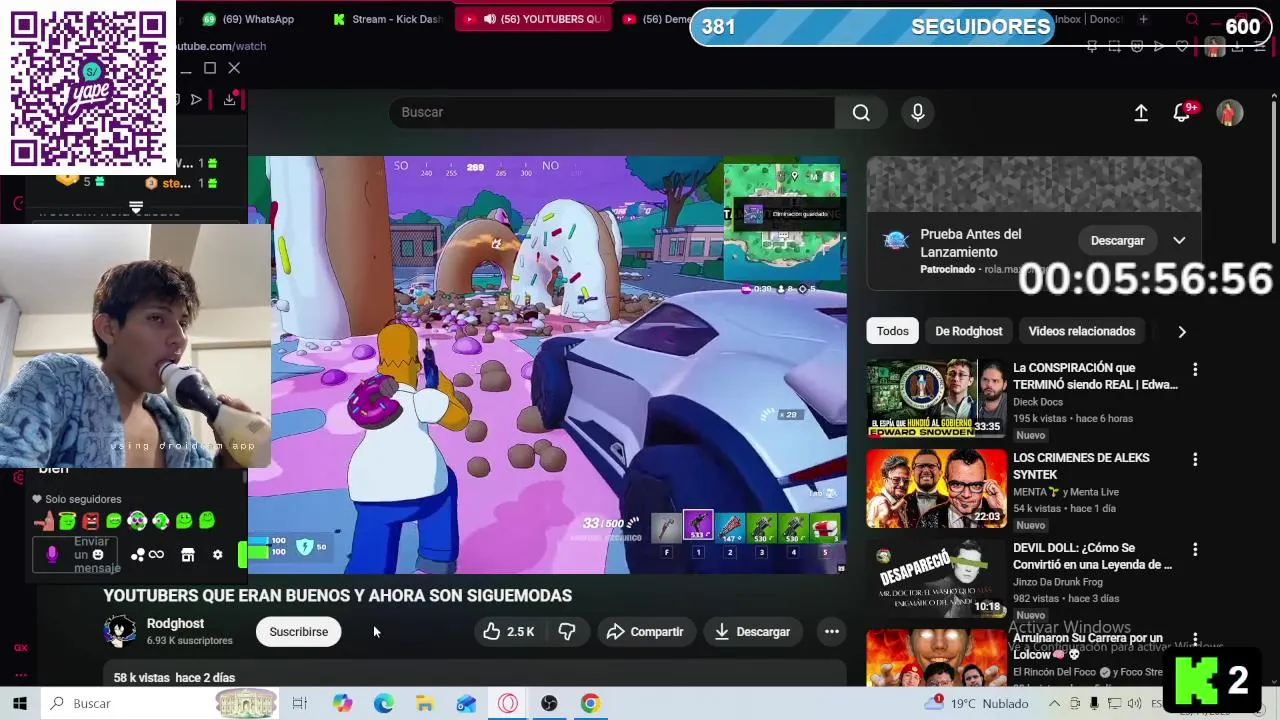Switch to Stream - Kick Dashboard tab

pyautogui.click(x=386, y=19)
